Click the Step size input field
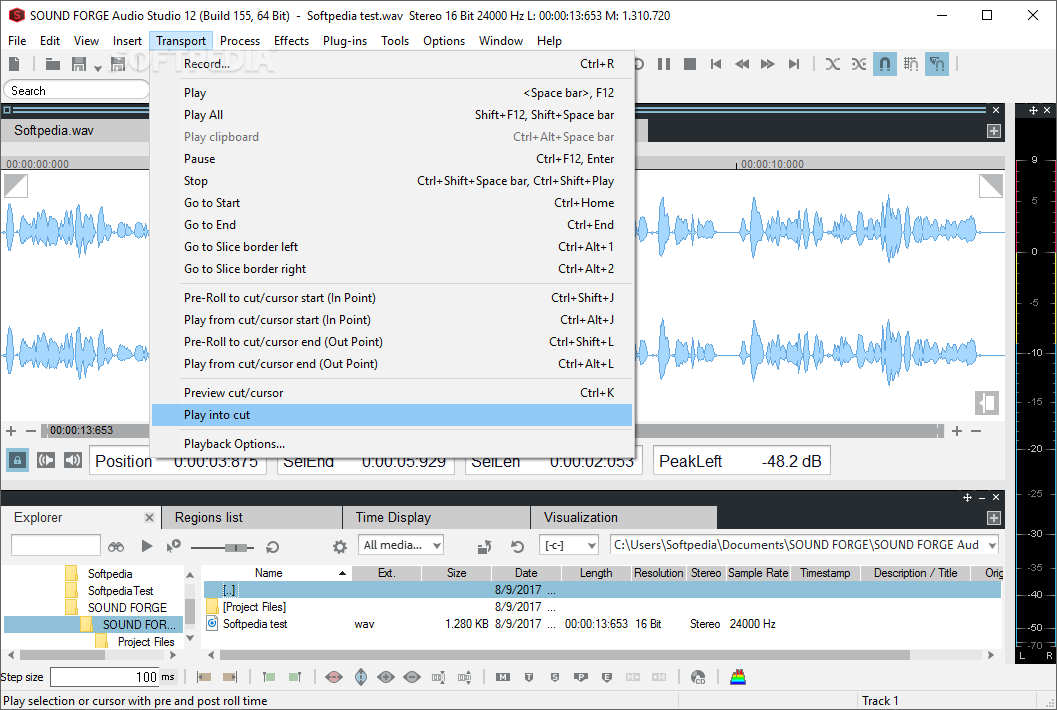Image resolution: width=1057 pixels, height=710 pixels. [x=104, y=677]
